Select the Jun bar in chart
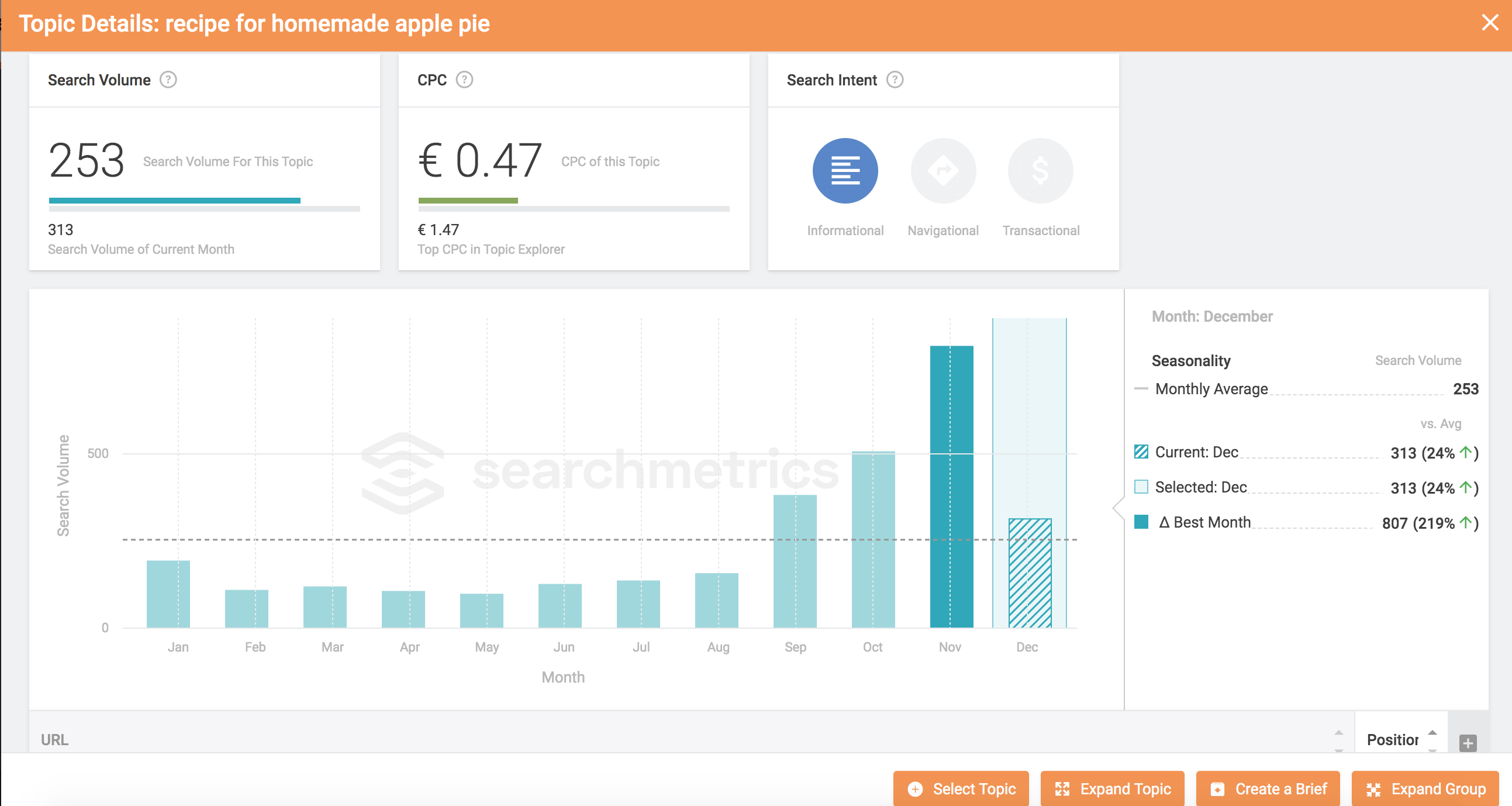Image resolution: width=1512 pixels, height=806 pixels. point(560,606)
